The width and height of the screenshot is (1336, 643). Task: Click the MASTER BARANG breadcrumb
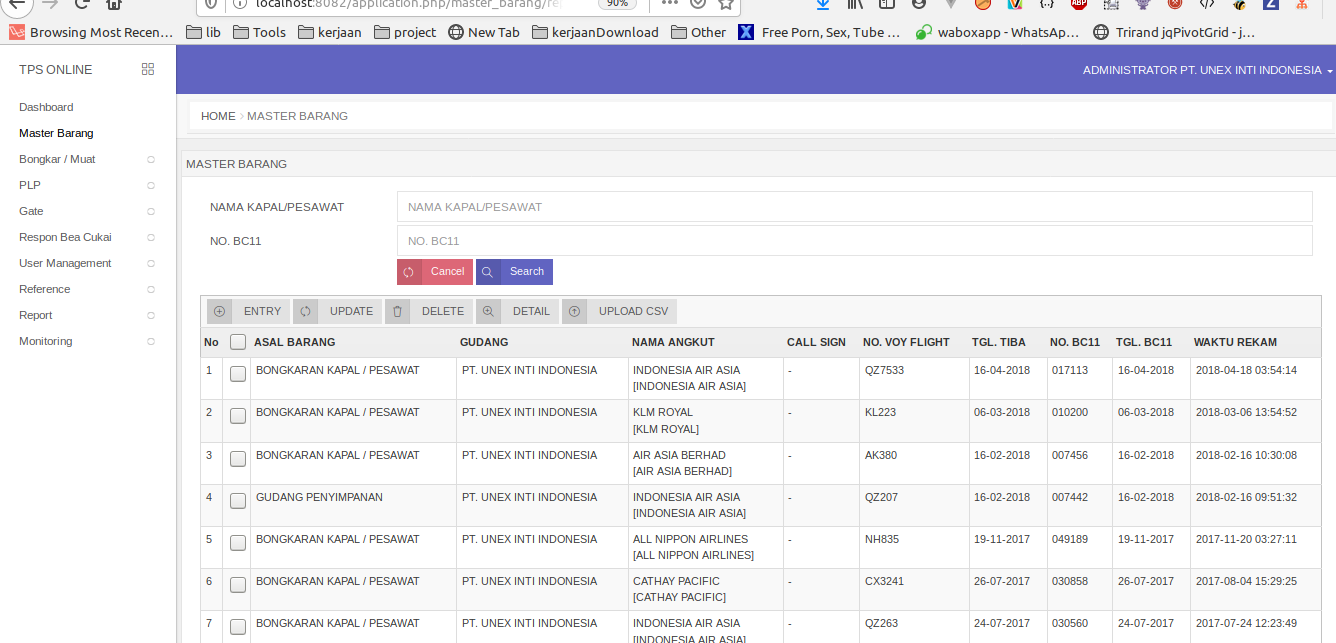click(x=297, y=116)
